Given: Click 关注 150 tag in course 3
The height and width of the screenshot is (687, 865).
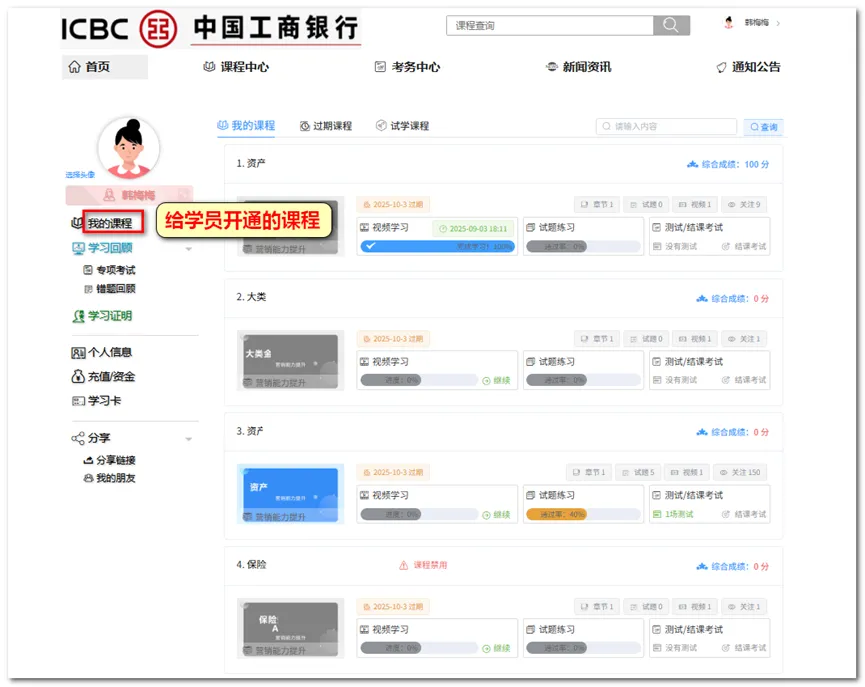Looking at the screenshot, I should coord(740,472).
